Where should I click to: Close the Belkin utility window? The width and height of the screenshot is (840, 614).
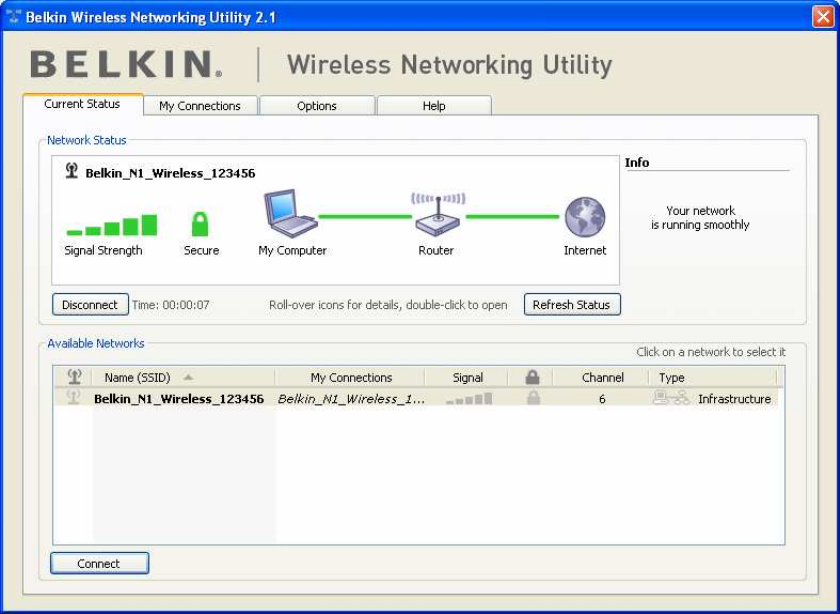[822, 17]
